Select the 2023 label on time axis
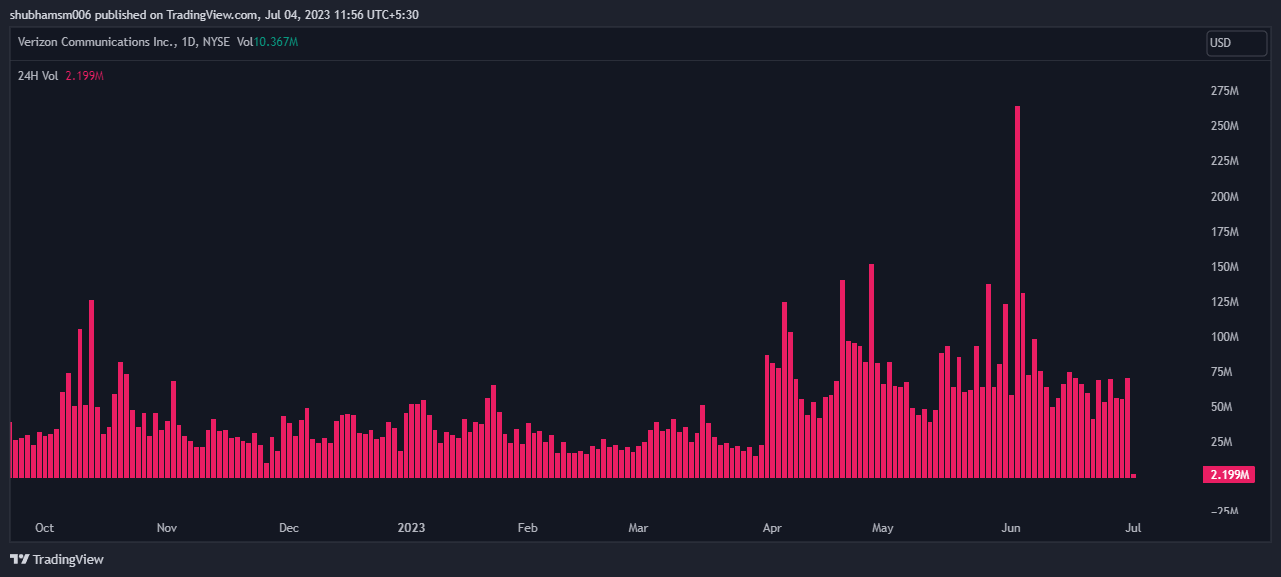 tap(411, 527)
